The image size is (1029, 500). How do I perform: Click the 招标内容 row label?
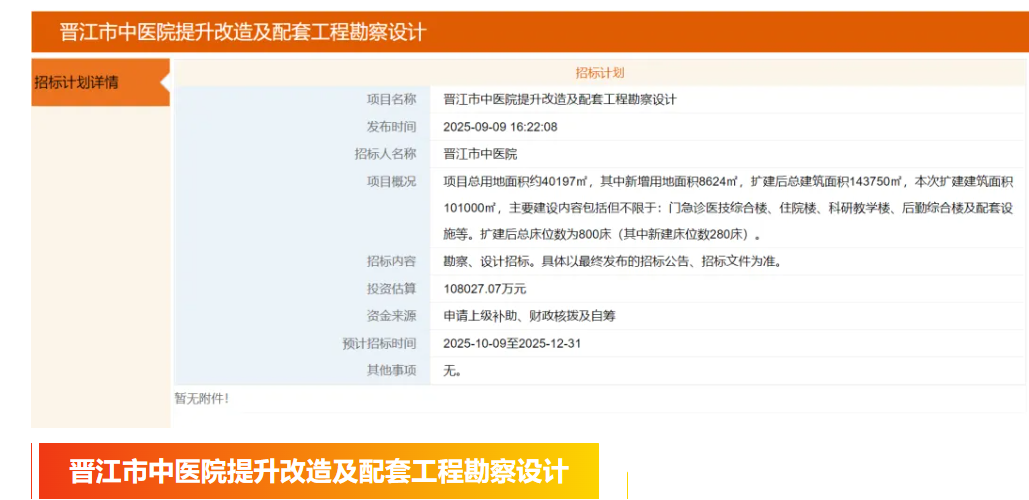click(x=391, y=261)
